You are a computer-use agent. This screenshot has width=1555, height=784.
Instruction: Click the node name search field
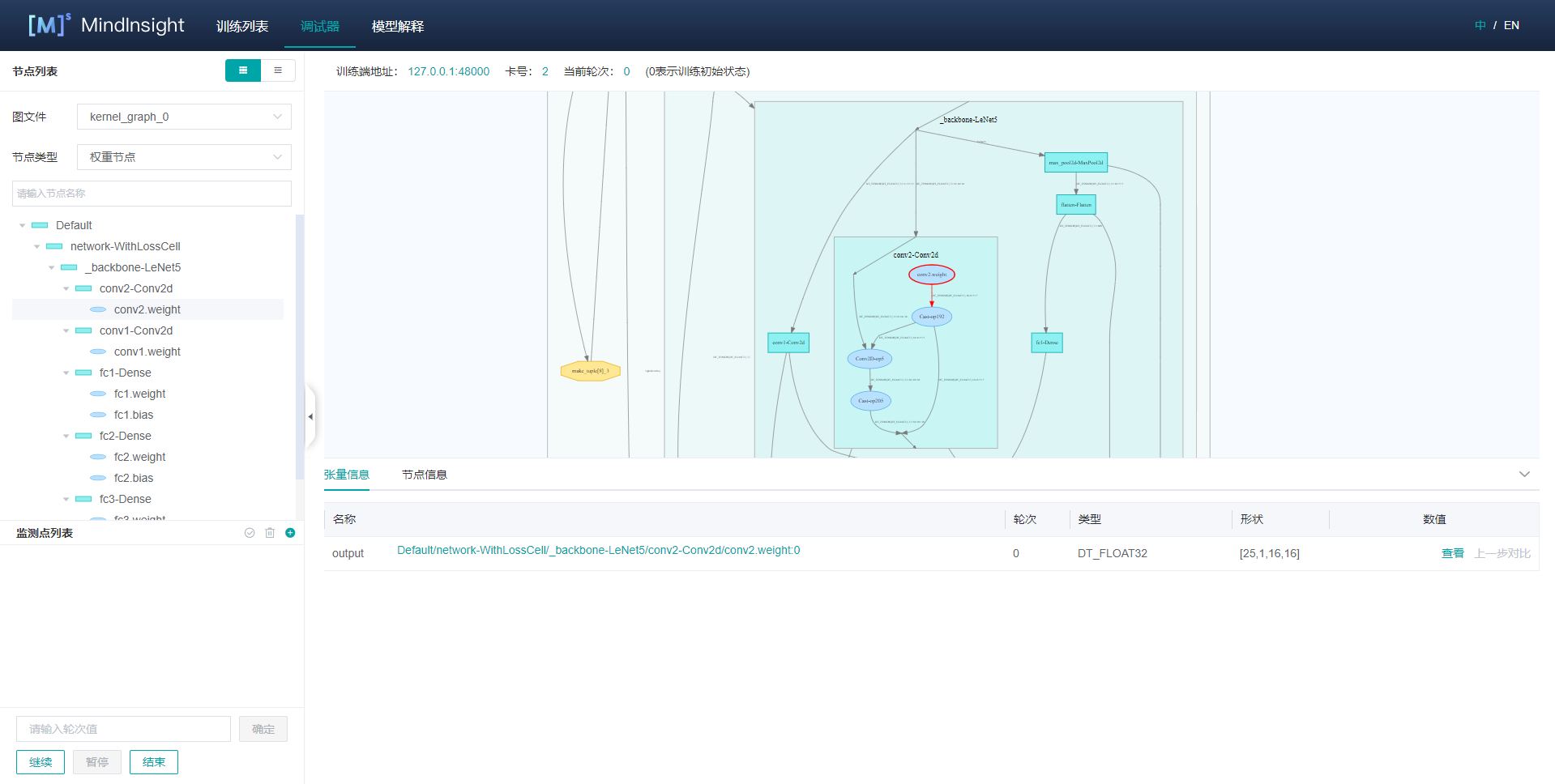pos(152,194)
